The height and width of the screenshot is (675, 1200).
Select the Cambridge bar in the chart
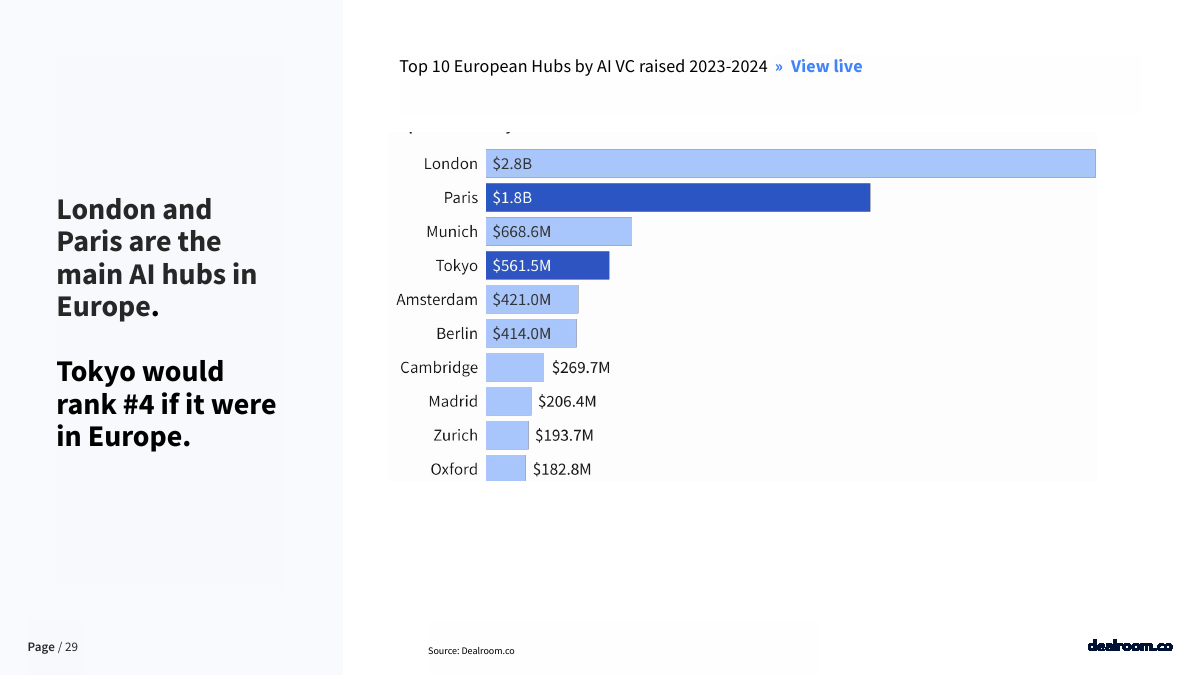515,368
